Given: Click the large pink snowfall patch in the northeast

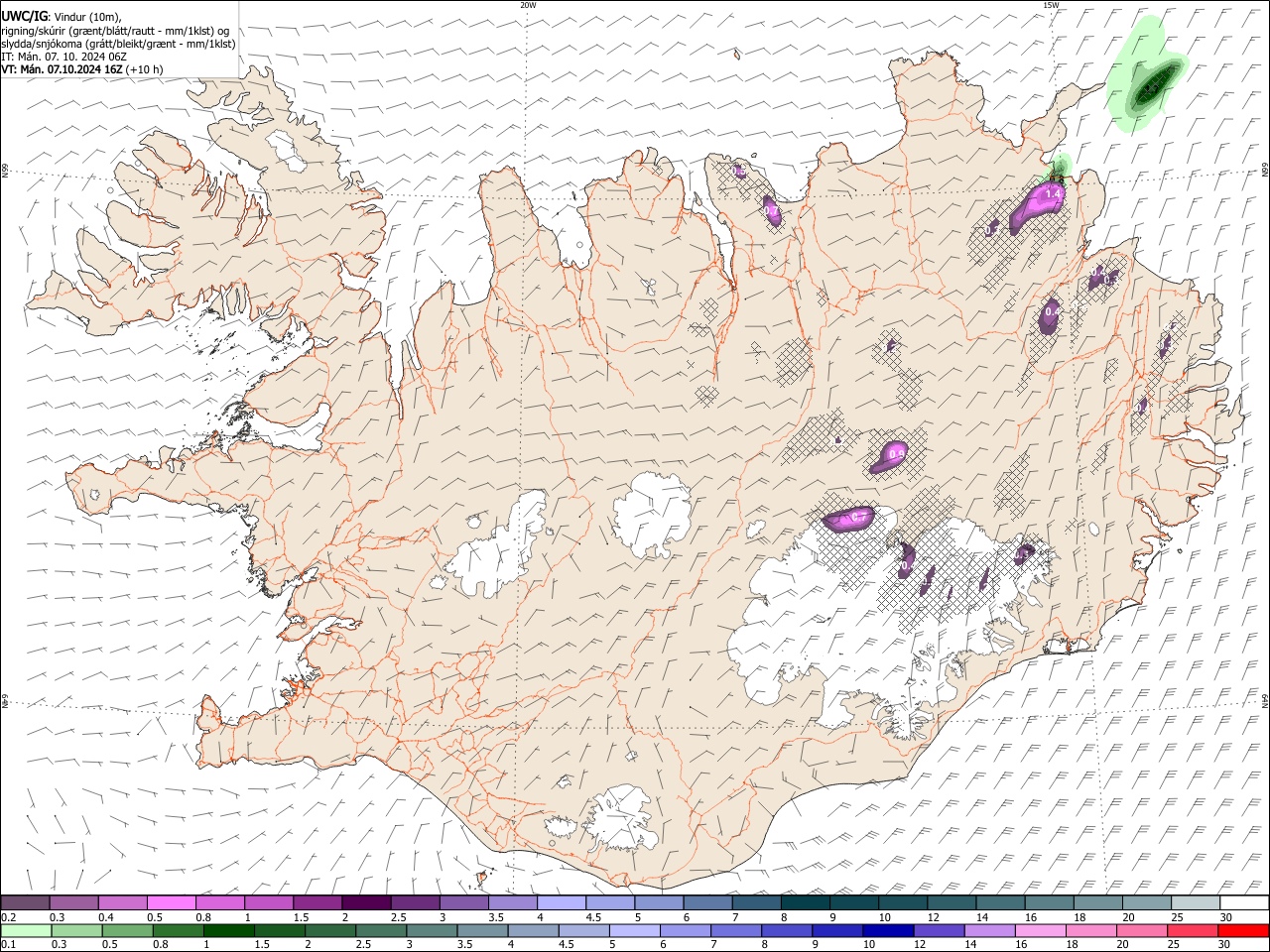Looking at the screenshot, I should (1037, 205).
